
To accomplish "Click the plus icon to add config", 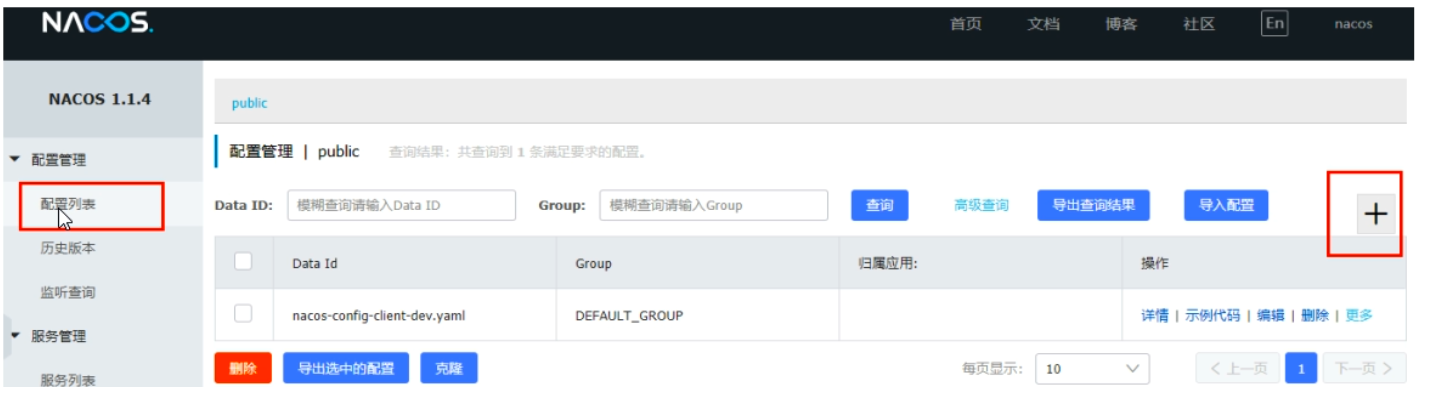I will tap(1376, 214).
